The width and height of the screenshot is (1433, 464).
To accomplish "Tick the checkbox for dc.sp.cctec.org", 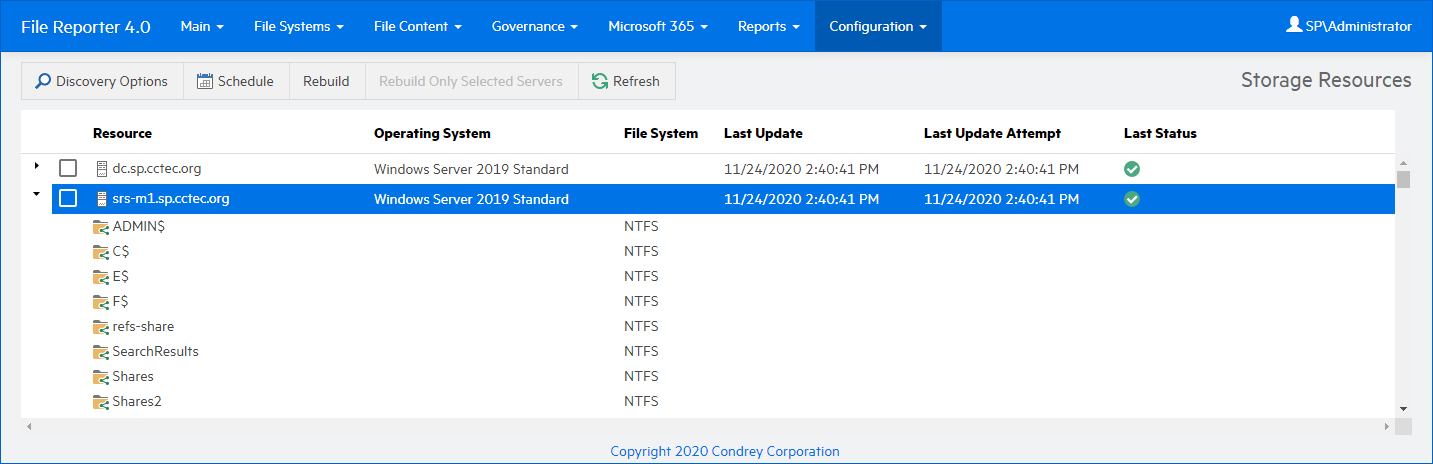I will click(x=68, y=169).
